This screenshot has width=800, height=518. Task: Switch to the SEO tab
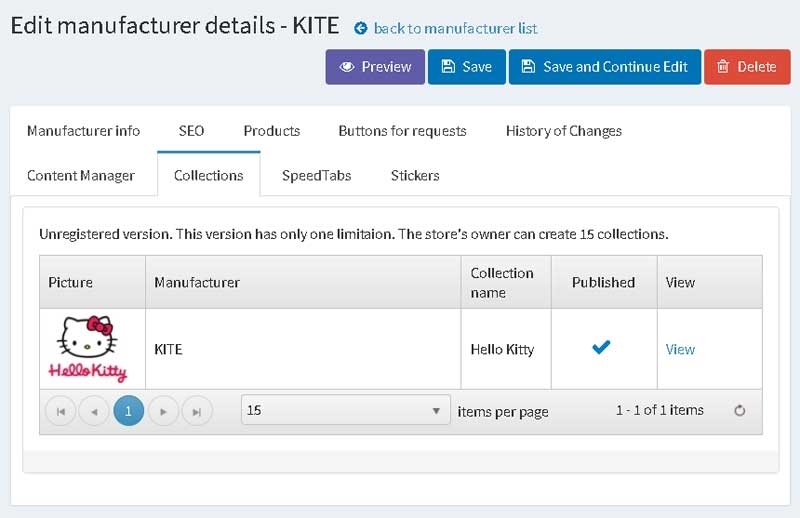(191, 131)
